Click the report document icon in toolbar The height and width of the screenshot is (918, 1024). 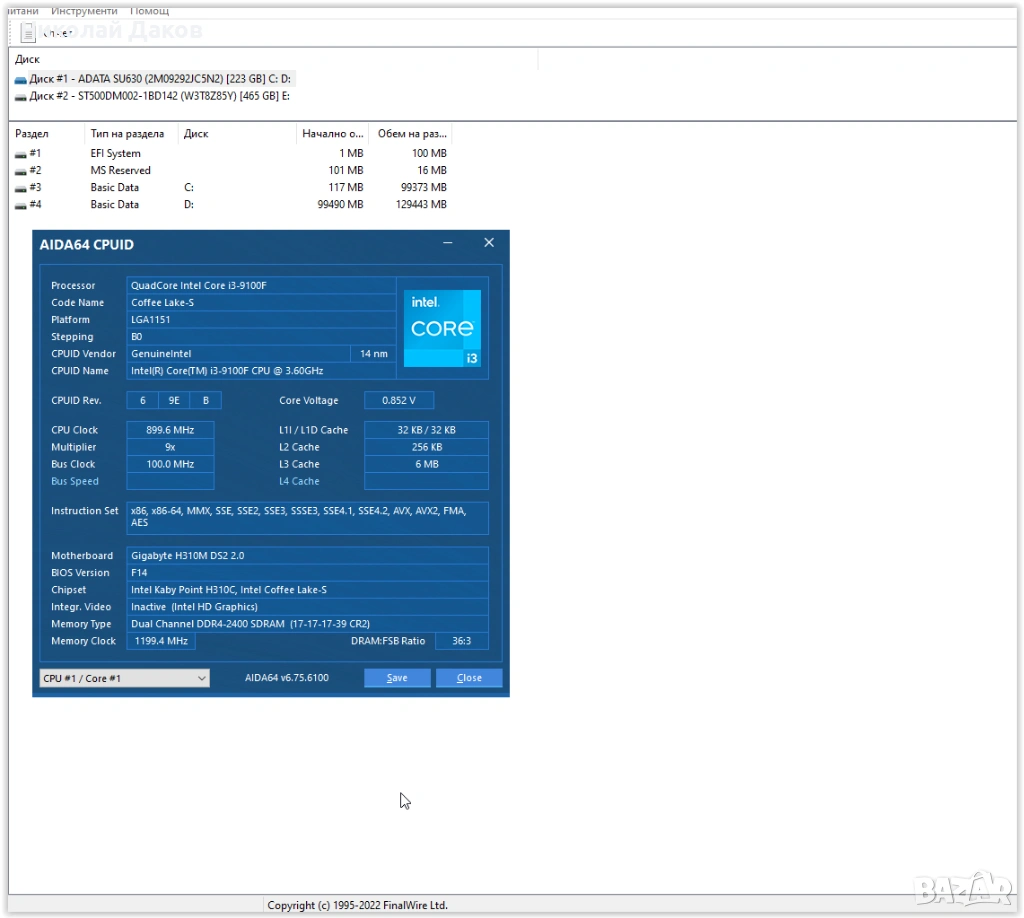[x=28, y=32]
